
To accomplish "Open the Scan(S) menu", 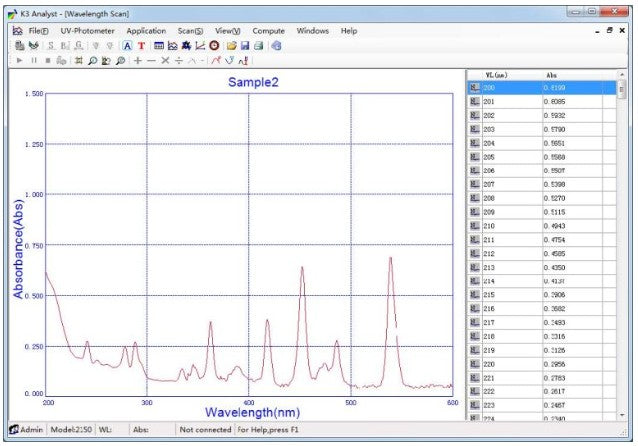I will coord(190,31).
